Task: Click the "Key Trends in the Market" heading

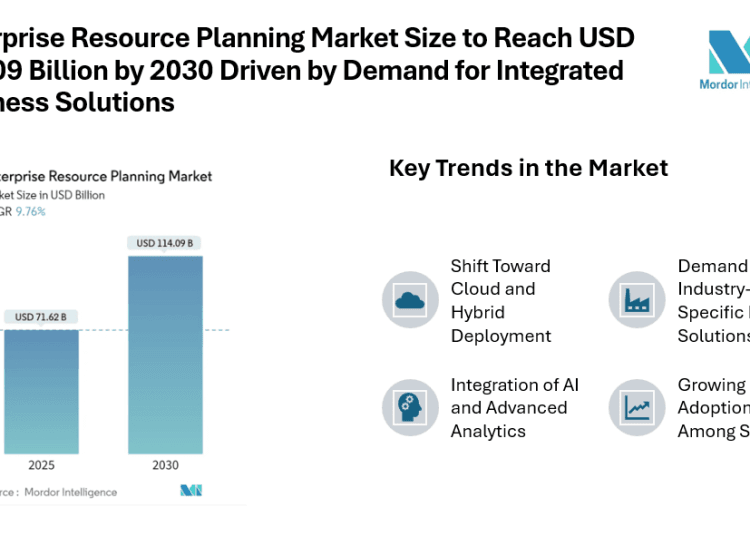Action: coord(528,168)
